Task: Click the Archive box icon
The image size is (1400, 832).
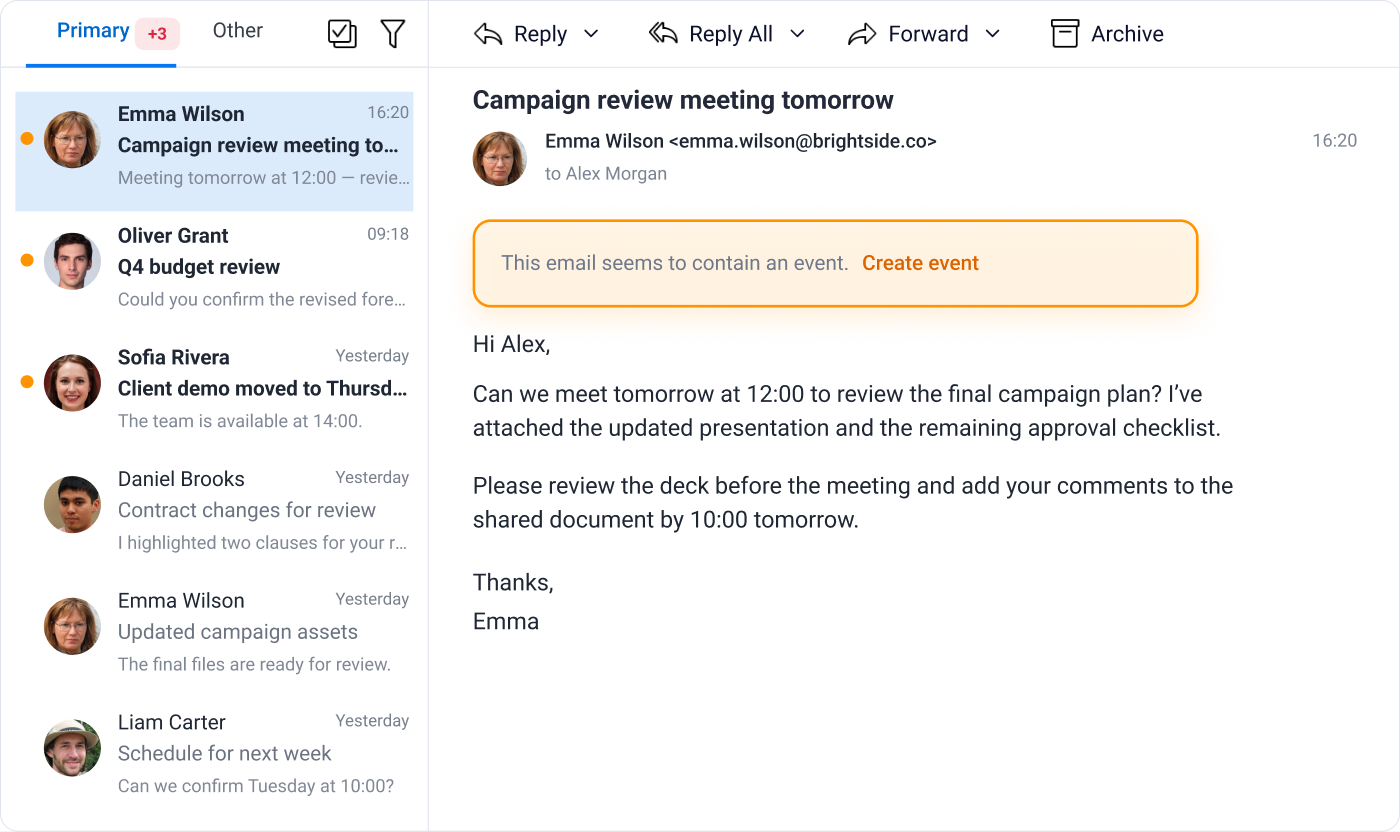Action: tap(1065, 34)
